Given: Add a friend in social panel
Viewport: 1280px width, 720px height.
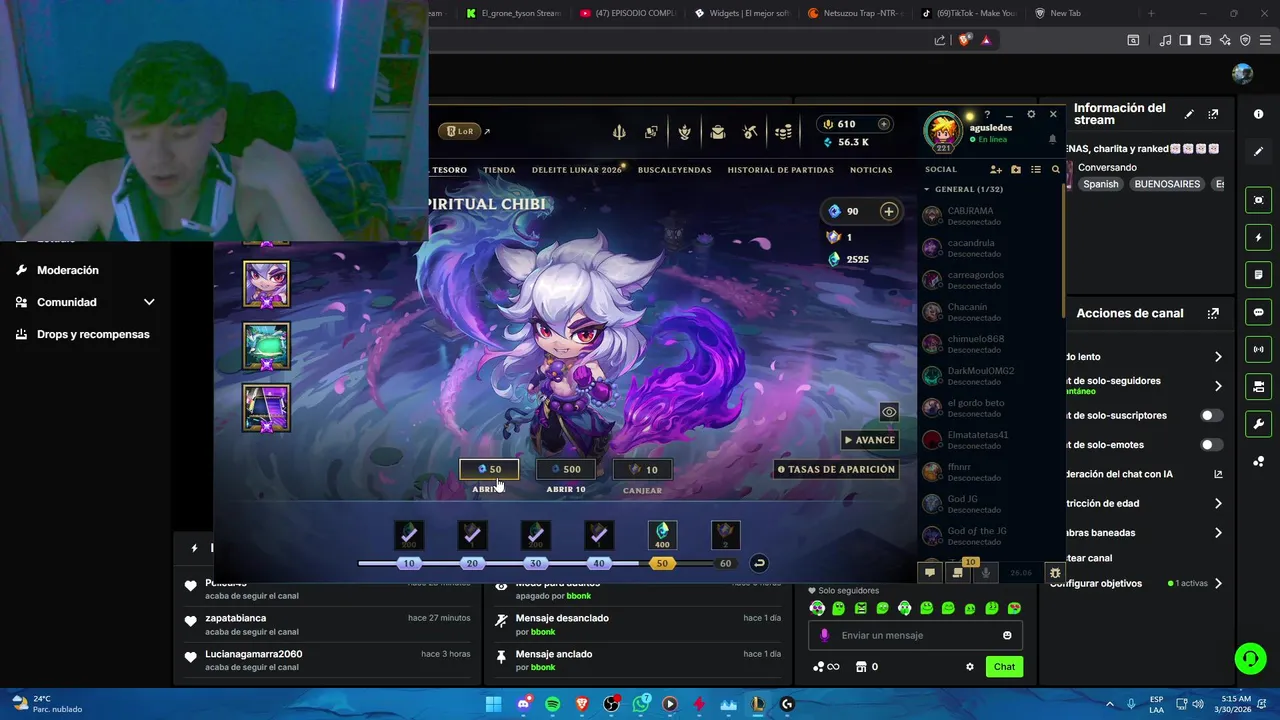Looking at the screenshot, I should [996, 170].
